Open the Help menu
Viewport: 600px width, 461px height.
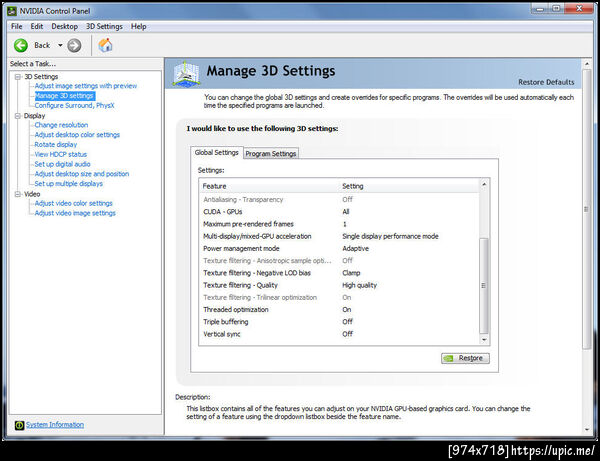pyautogui.click(x=139, y=26)
